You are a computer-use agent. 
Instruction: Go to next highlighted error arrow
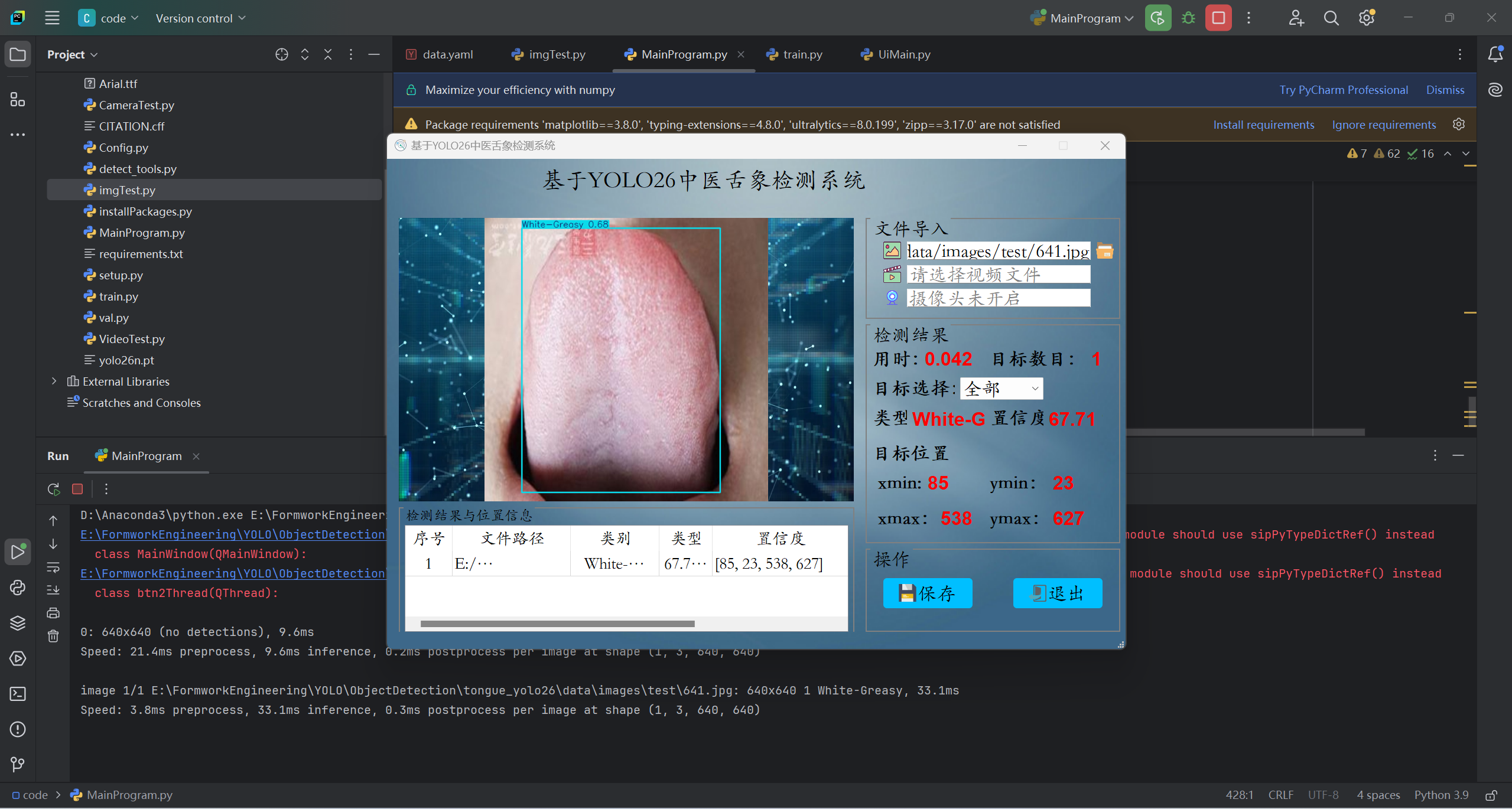[1465, 154]
